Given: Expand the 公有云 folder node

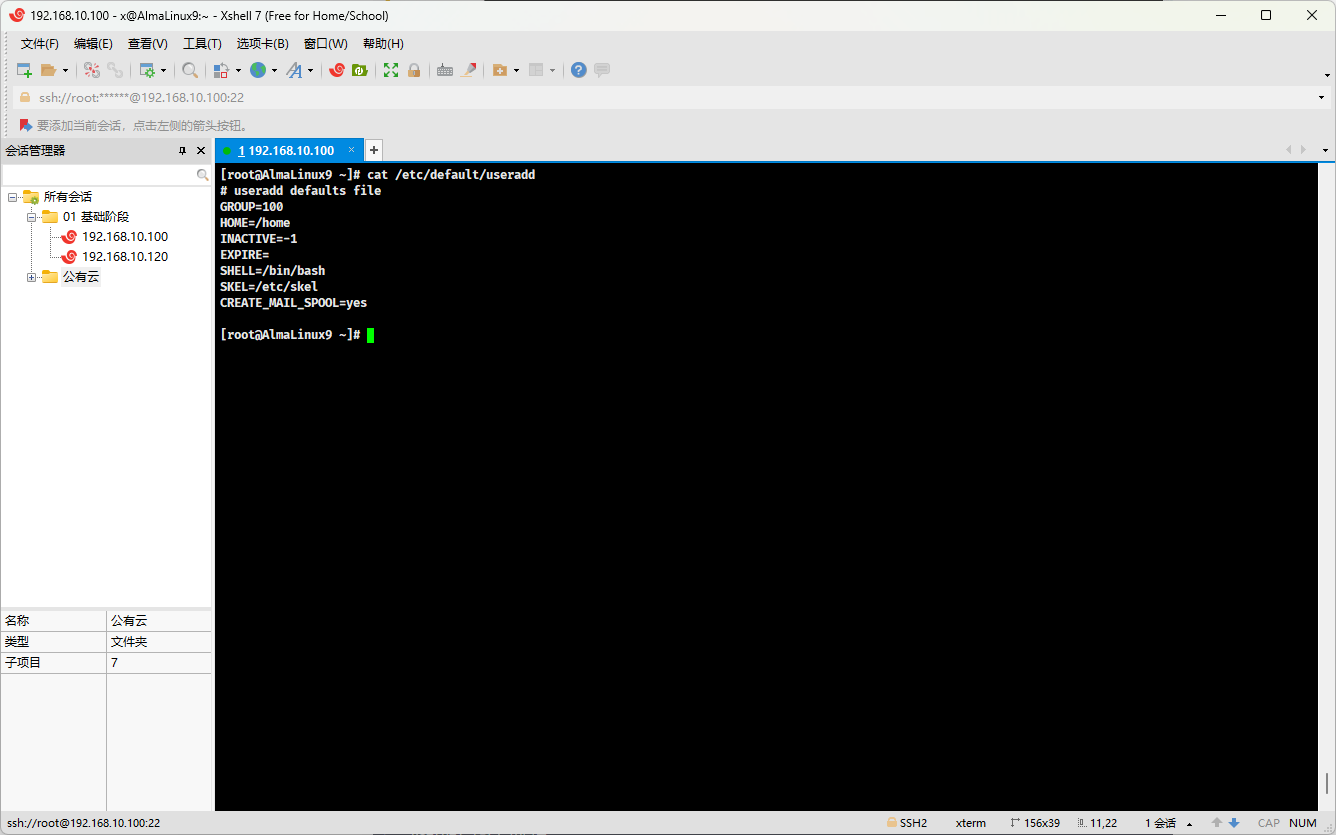Looking at the screenshot, I should pyautogui.click(x=31, y=277).
